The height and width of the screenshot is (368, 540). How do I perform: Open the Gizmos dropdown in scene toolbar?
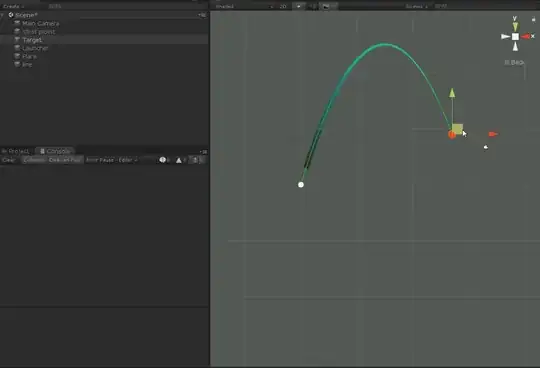point(416,6)
